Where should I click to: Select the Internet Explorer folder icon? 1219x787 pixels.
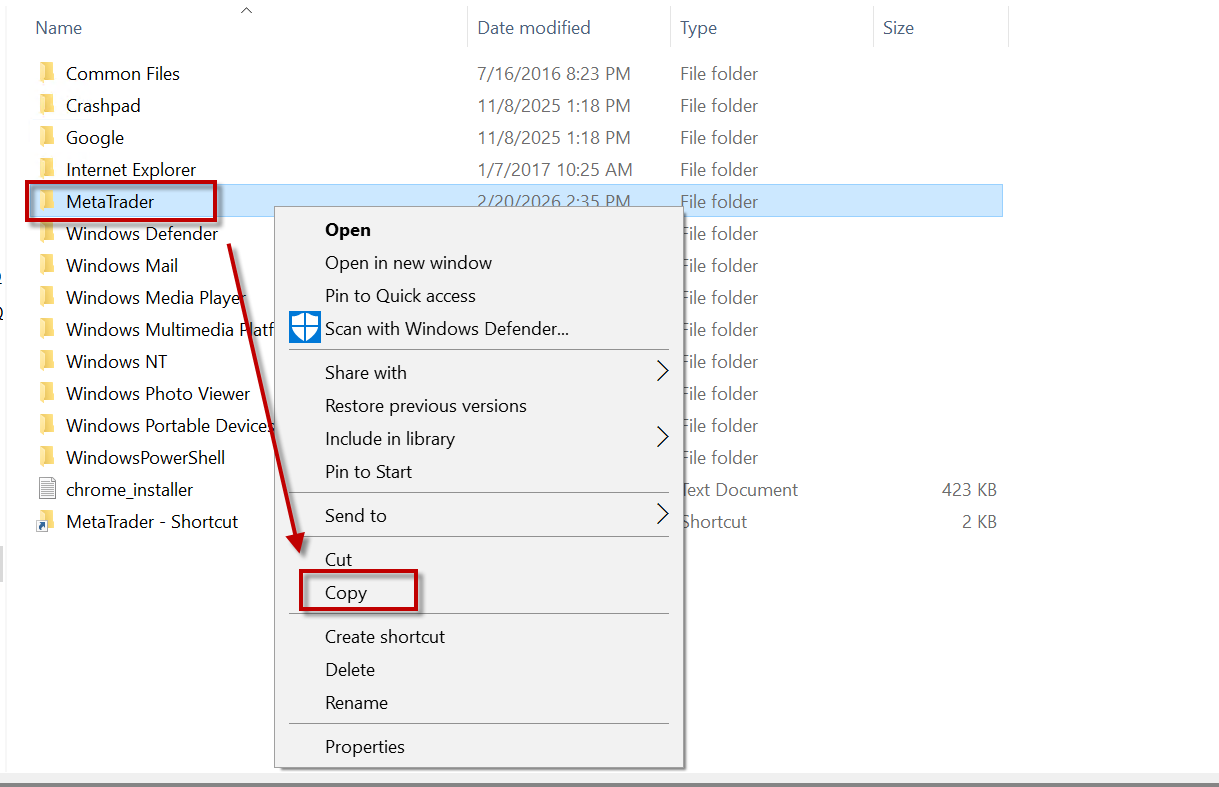[46, 169]
